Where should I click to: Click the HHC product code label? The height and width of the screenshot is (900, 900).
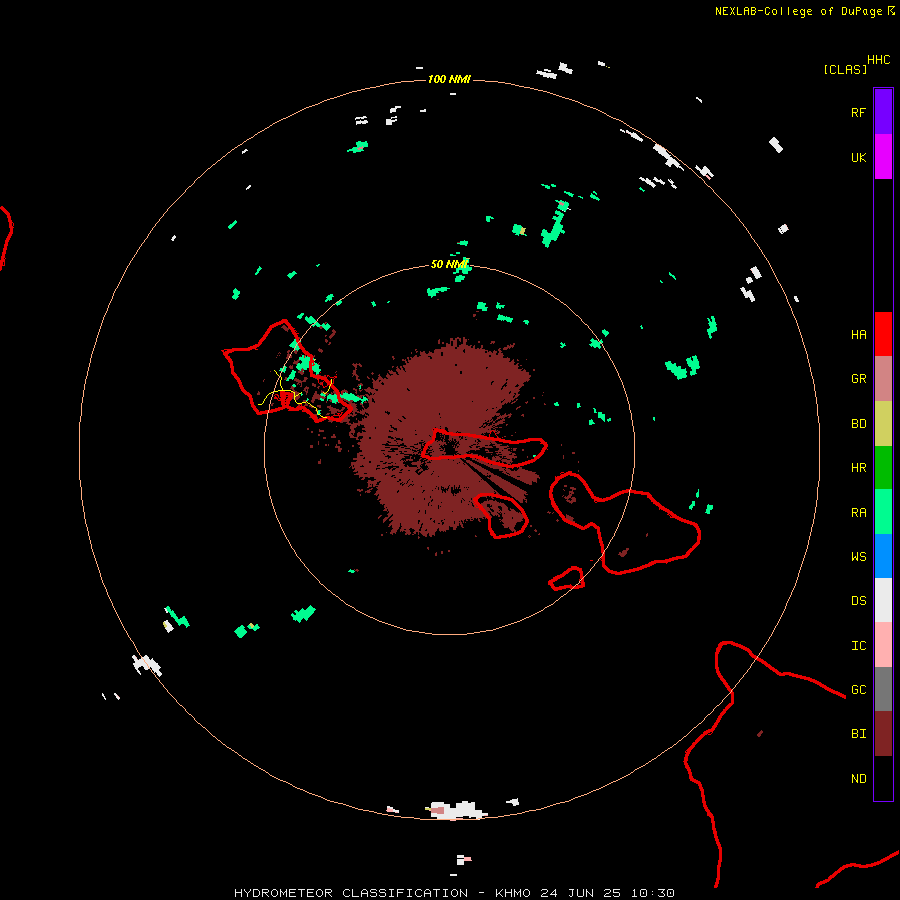(x=879, y=60)
